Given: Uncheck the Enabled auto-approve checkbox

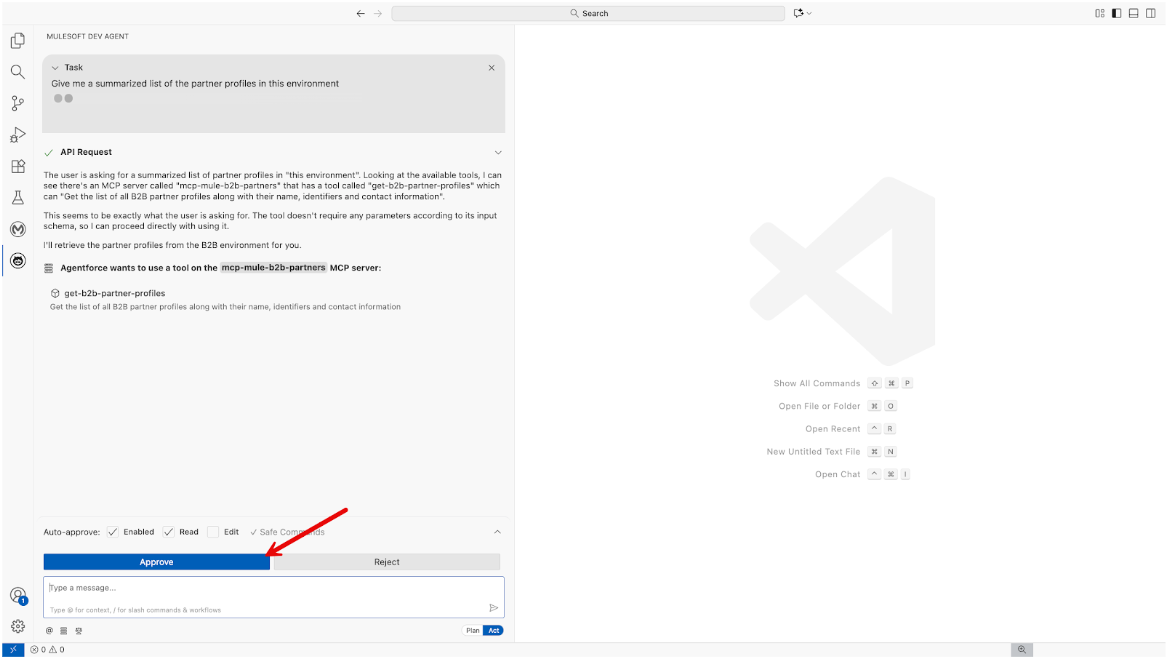Looking at the screenshot, I should click(113, 532).
